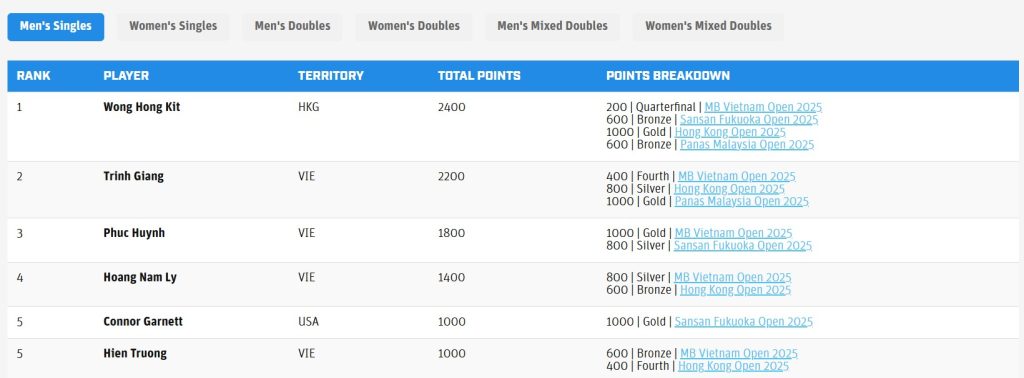The image size is (1024, 378).
Task: Open Wong Hong Kit's Panas Malaysia Open 2025 link
Action: [x=746, y=144]
